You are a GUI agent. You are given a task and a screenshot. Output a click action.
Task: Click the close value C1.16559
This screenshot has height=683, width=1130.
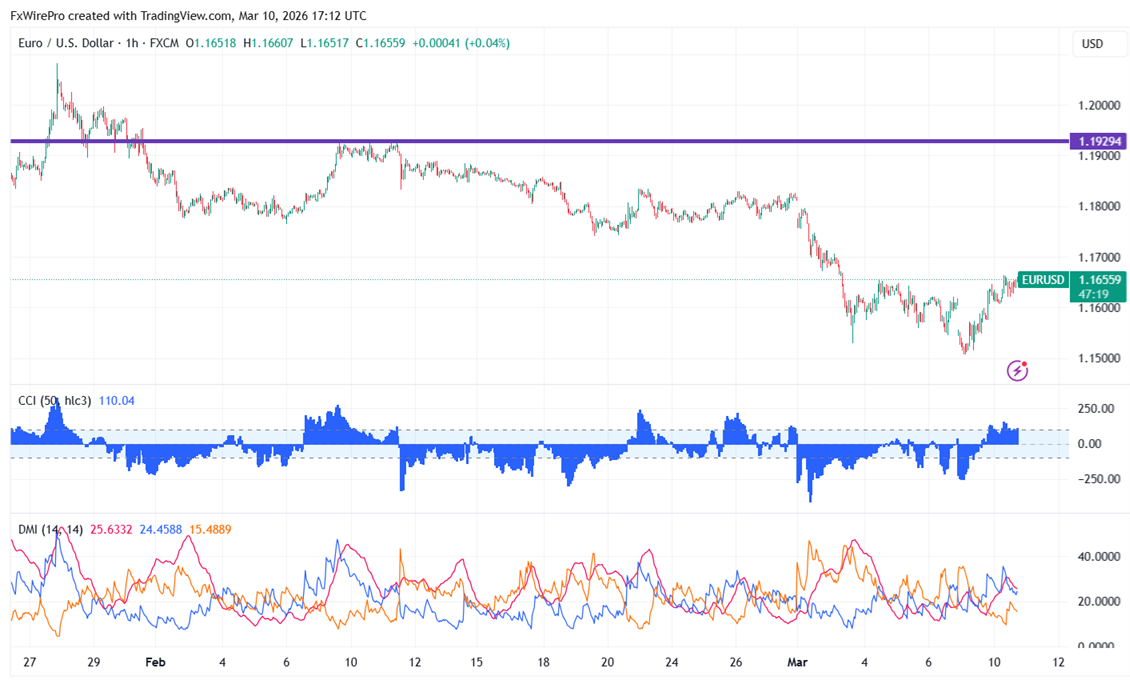[381, 43]
